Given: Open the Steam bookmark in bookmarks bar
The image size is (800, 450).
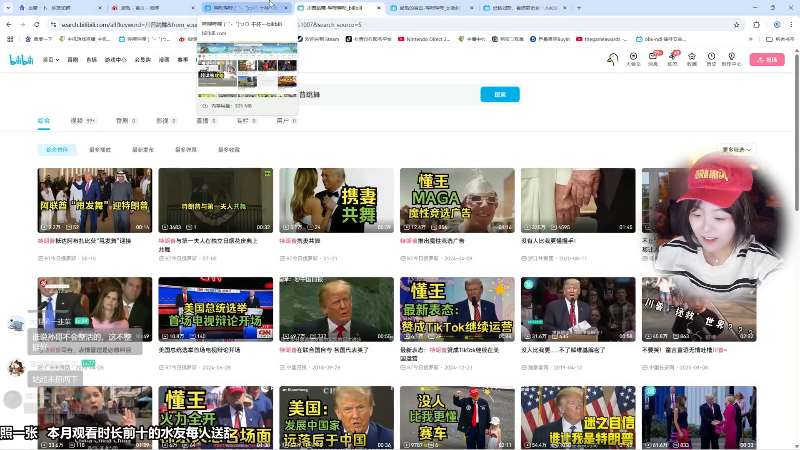Looking at the screenshot, I should (x=318, y=39).
